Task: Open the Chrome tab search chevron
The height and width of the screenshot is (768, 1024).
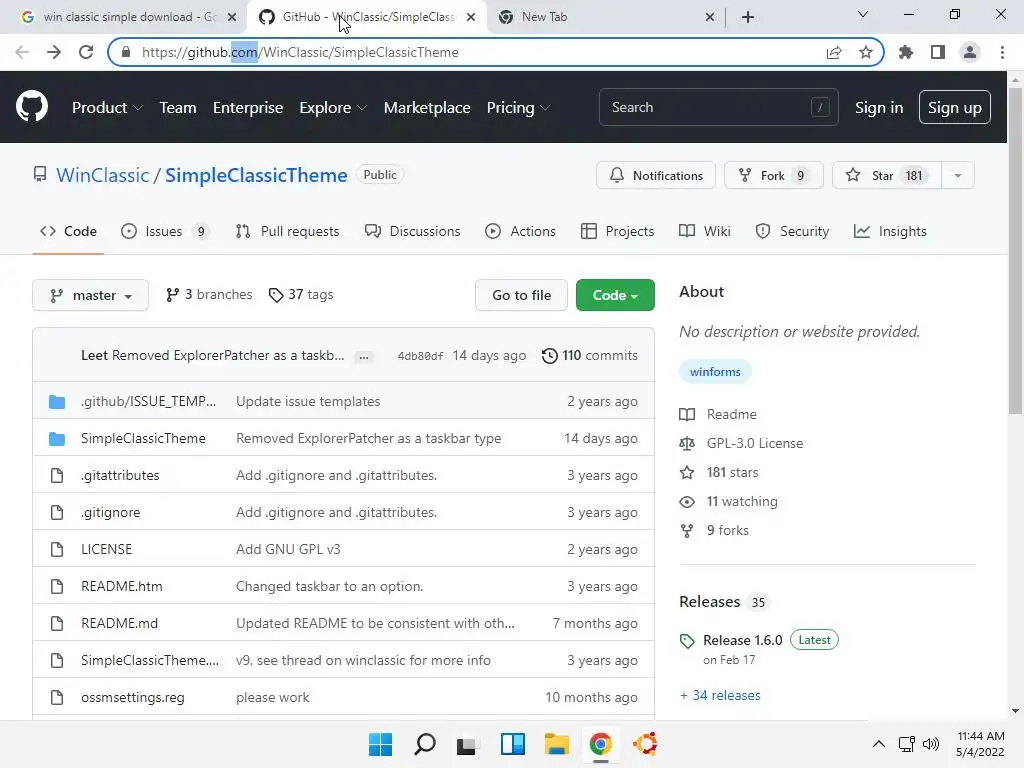Action: tap(863, 15)
